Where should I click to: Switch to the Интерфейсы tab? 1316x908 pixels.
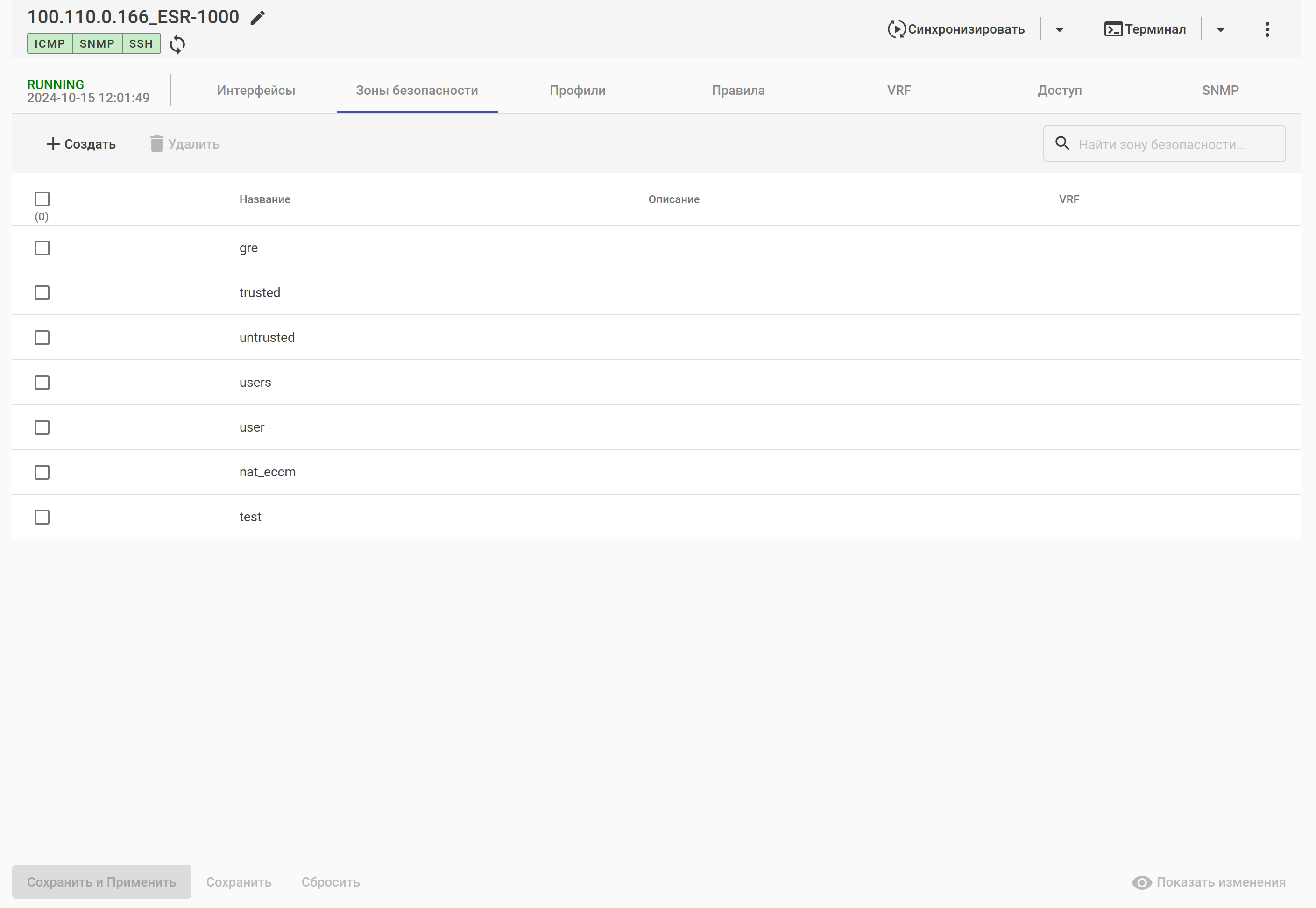[256, 91]
